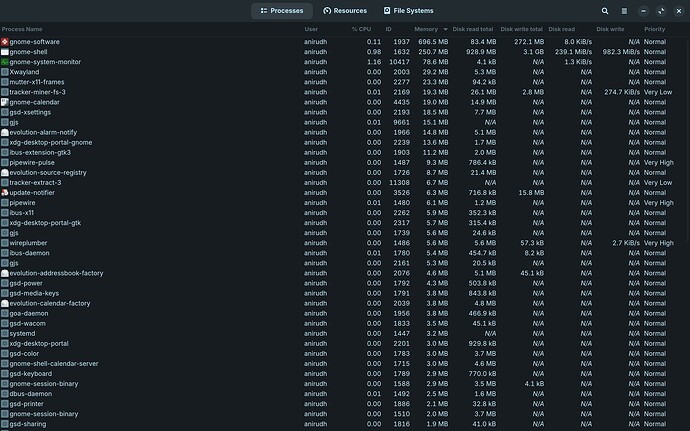The height and width of the screenshot is (431, 690).
Task: Open the search processes magnifier icon
Action: (x=605, y=11)
